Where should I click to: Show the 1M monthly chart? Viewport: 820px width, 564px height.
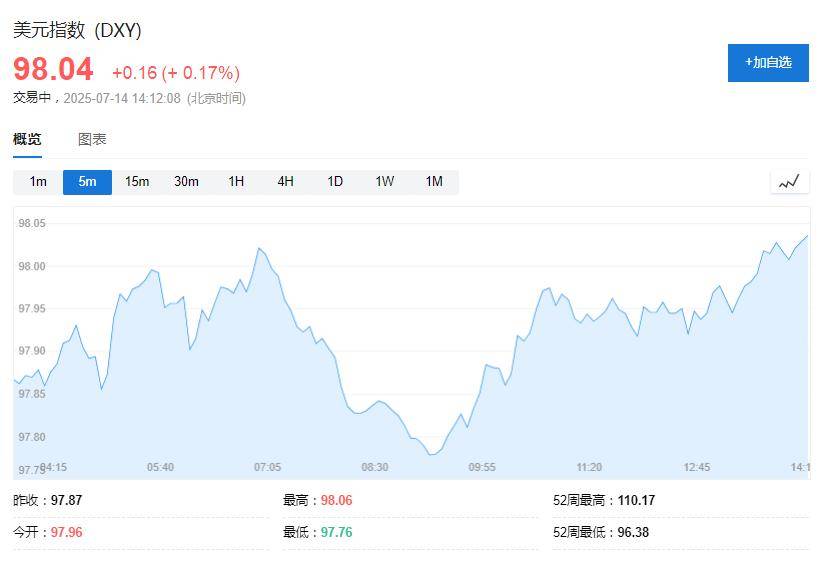pos(434,182)
